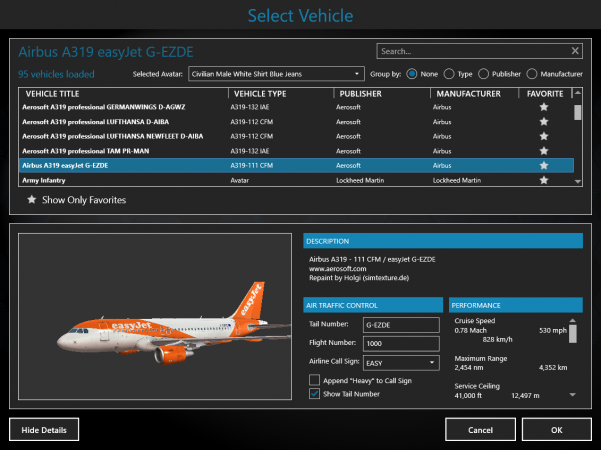Select Group by Manufacturer radio button

[x=532, y=74]
